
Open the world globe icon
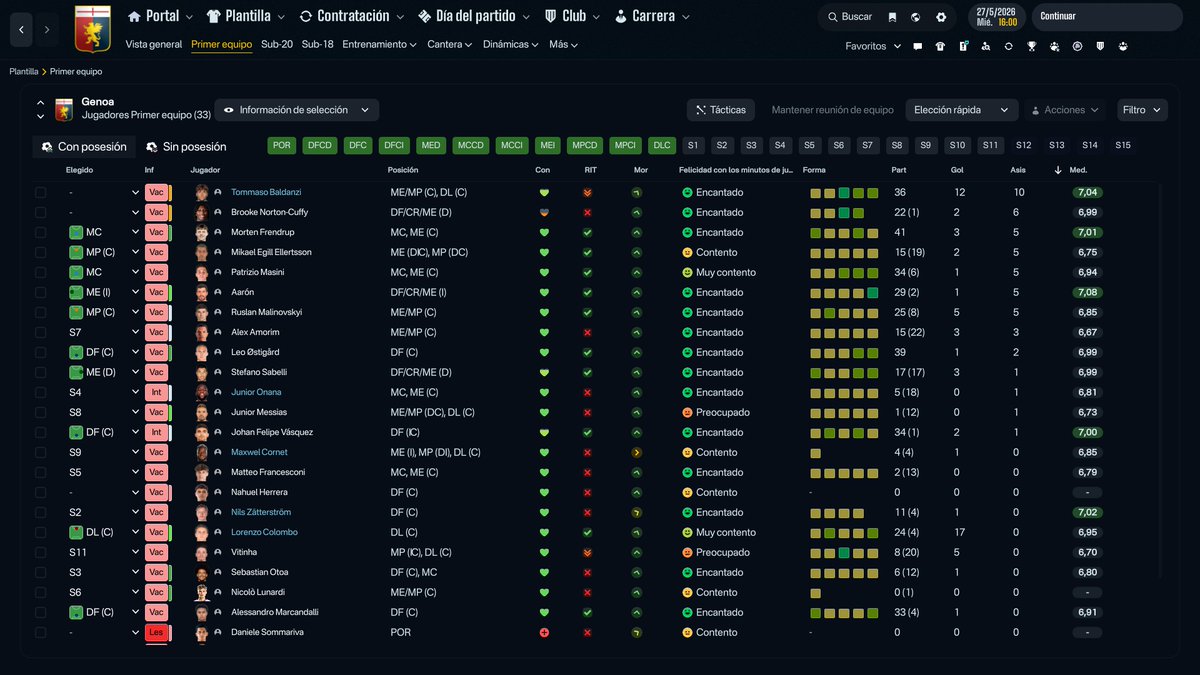[x=916, y=17]
